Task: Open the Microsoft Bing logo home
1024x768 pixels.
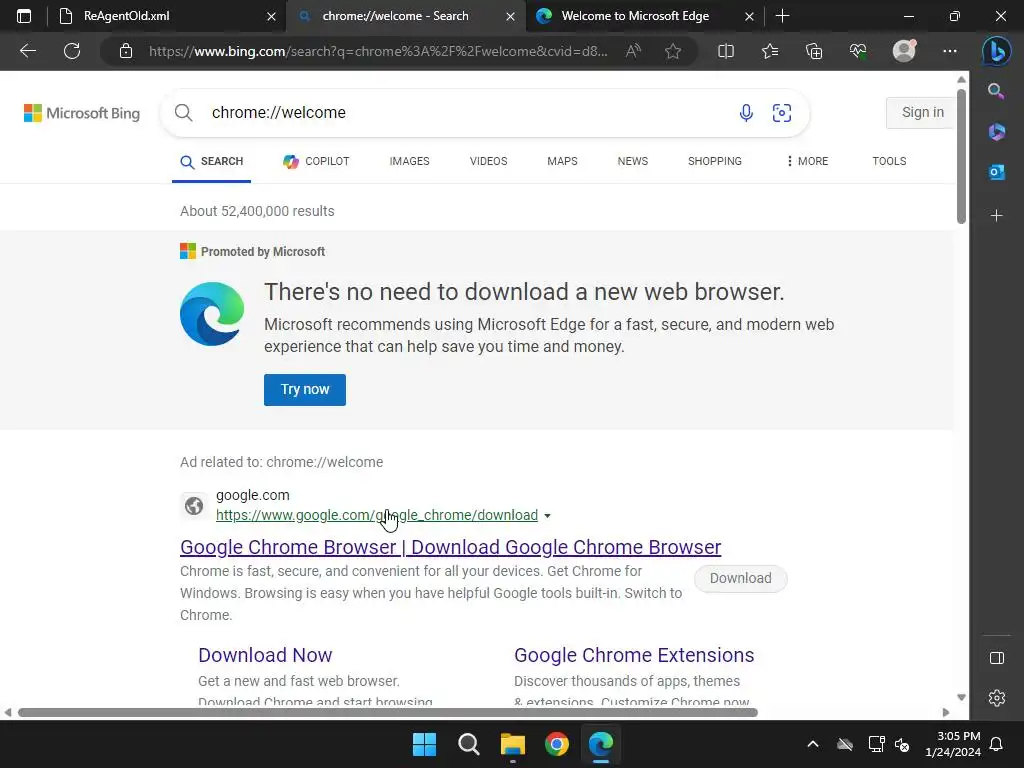Action: coord(82,113)
